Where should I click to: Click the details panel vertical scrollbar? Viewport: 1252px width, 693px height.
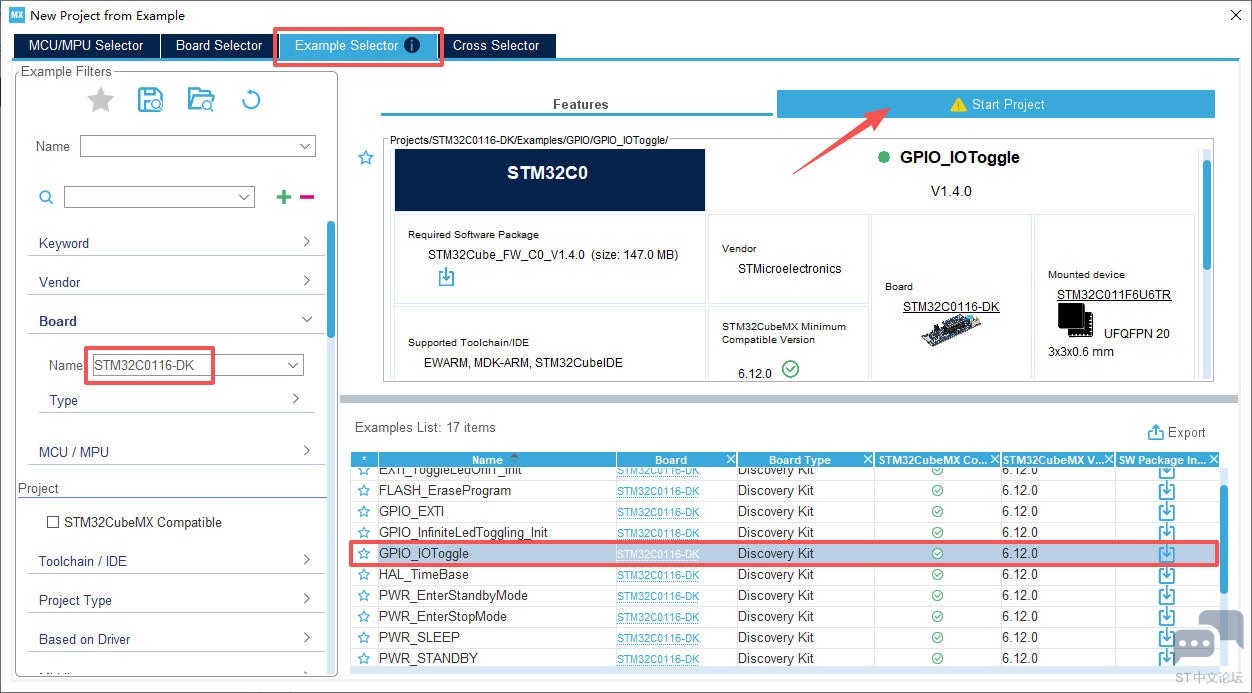(1206, 215)
